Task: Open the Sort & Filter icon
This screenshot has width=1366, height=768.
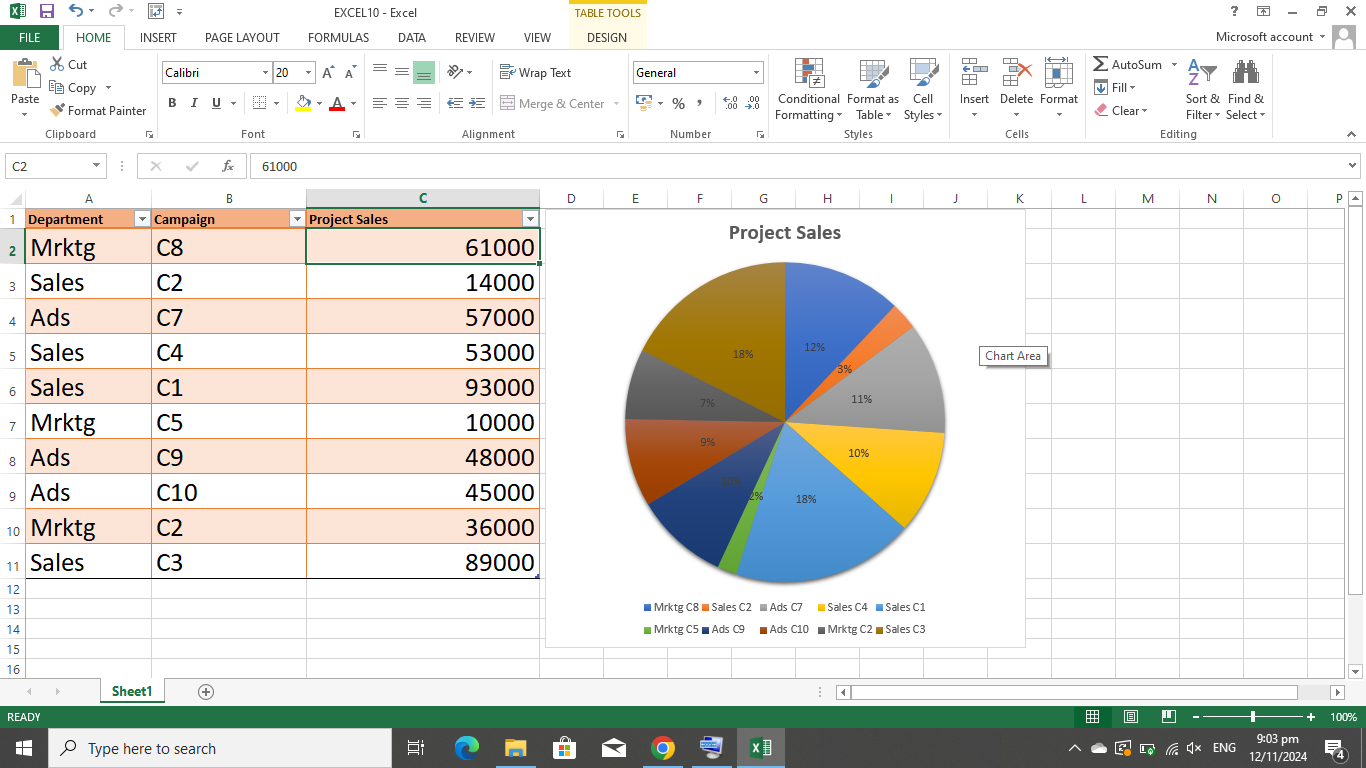Action: click(1202, 72)
